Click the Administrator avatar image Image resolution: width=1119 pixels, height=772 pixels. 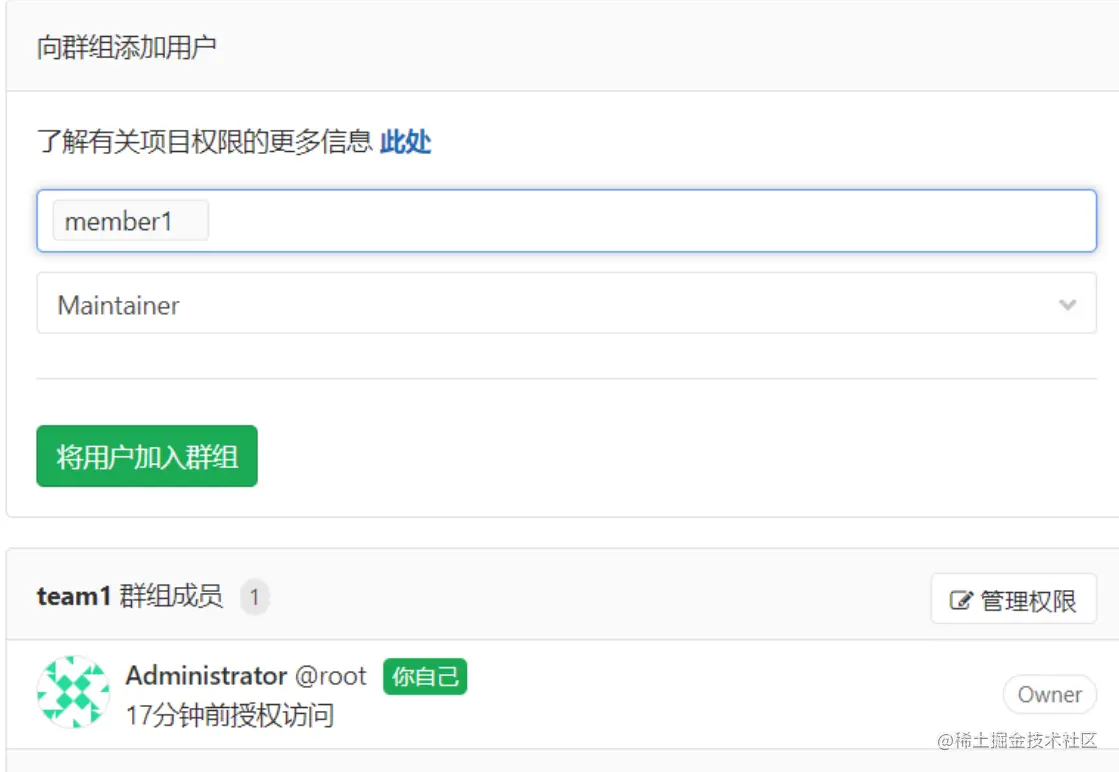(74, 692)
